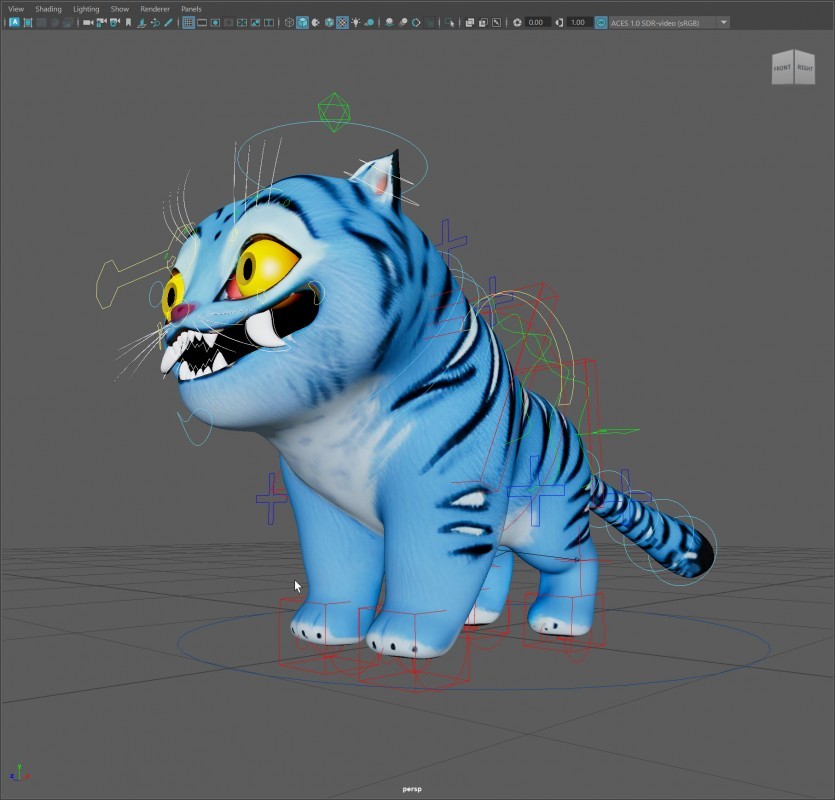The image size is (835, 800).
Task: Click the Isolate Select icon
Action: point(449,22)
